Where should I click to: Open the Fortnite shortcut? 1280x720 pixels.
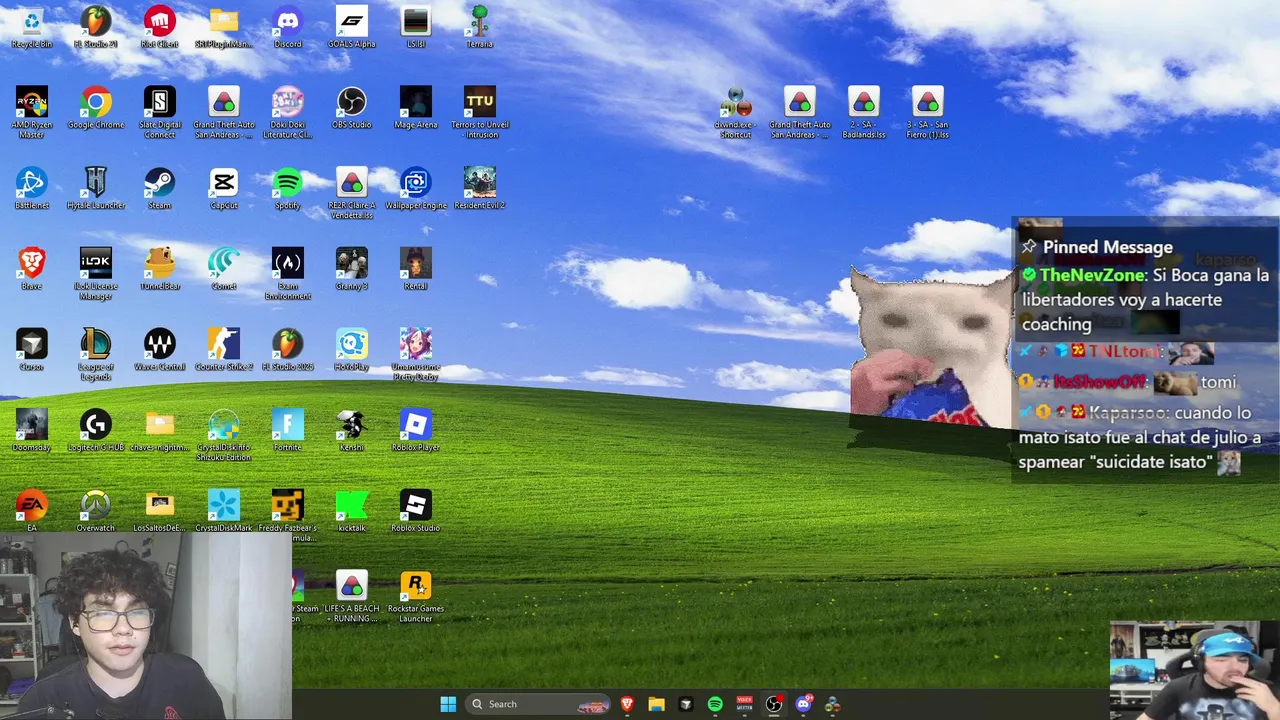[288, 430]
